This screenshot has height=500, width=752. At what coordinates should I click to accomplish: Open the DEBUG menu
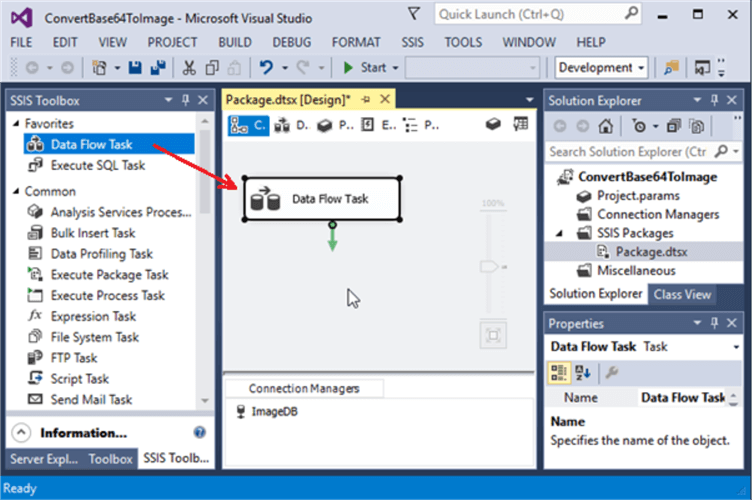(292, 43)
